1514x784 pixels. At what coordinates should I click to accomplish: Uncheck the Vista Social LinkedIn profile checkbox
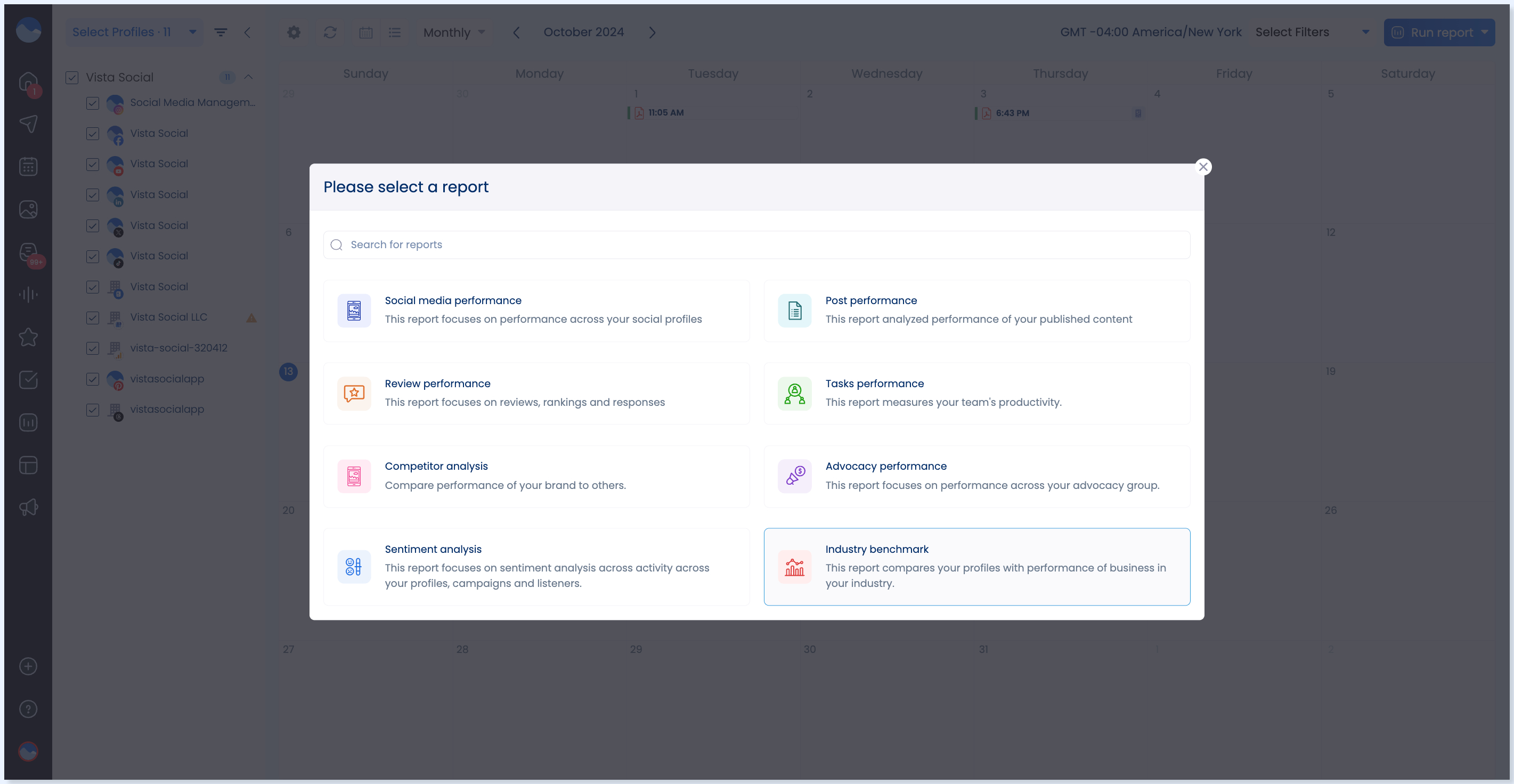(x=92, y=194)
